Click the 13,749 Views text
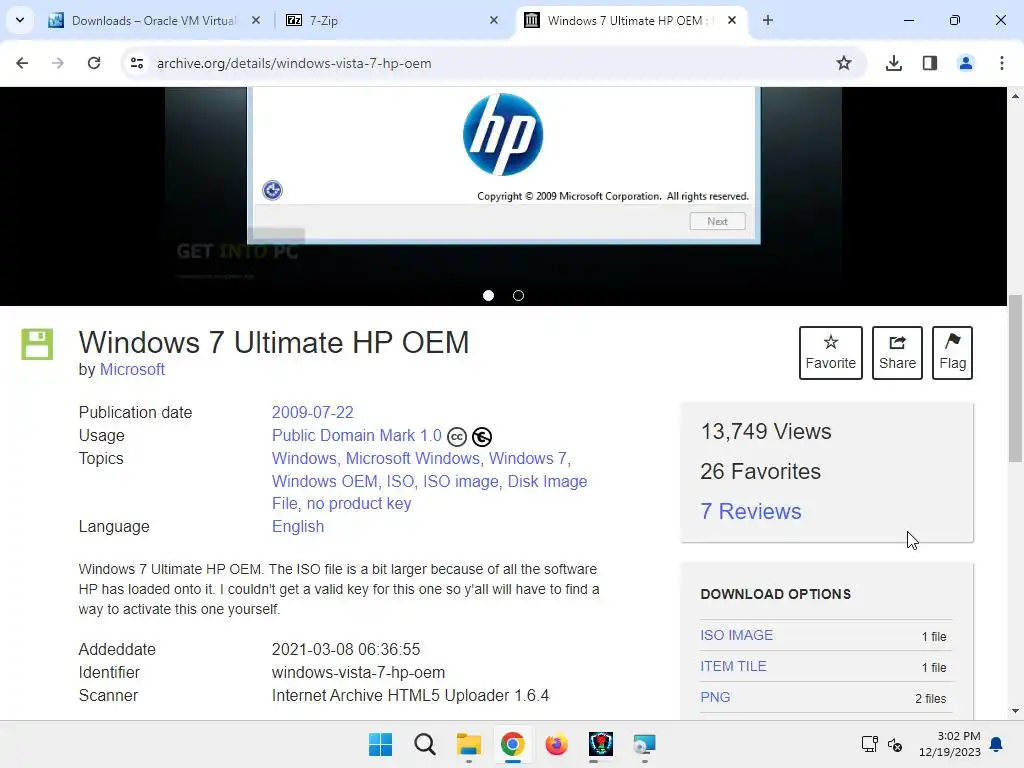 (766, 432)
